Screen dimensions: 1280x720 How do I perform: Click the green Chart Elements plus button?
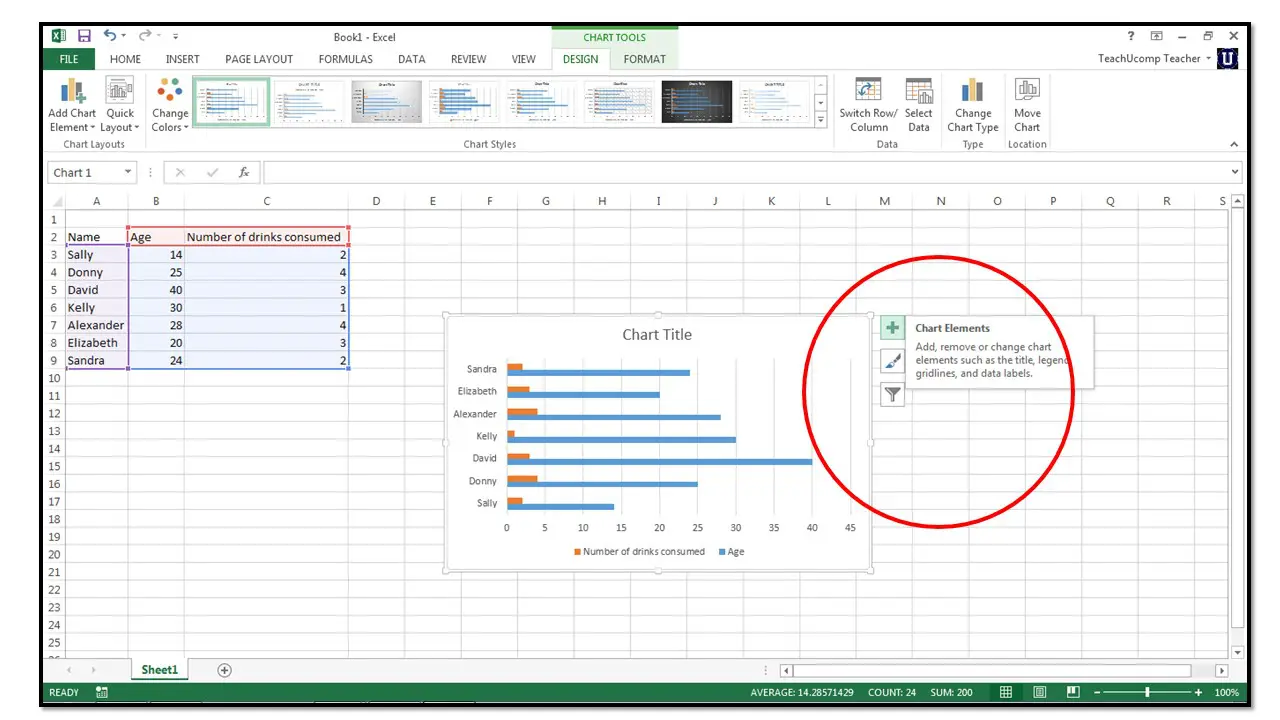[x=892, y=328]
